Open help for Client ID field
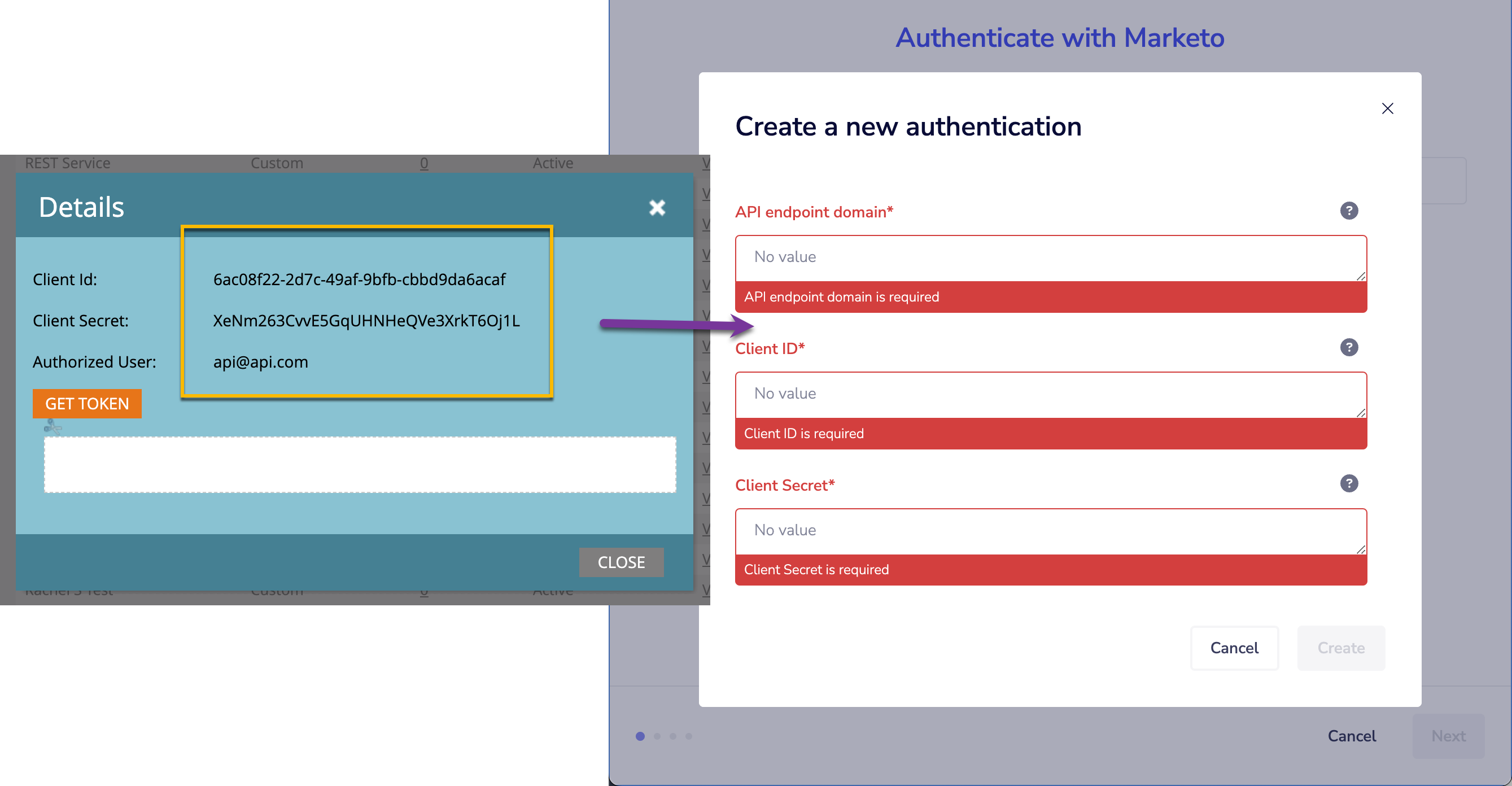Screen dimensions: 1512x786 click(x=1349, y=347)
